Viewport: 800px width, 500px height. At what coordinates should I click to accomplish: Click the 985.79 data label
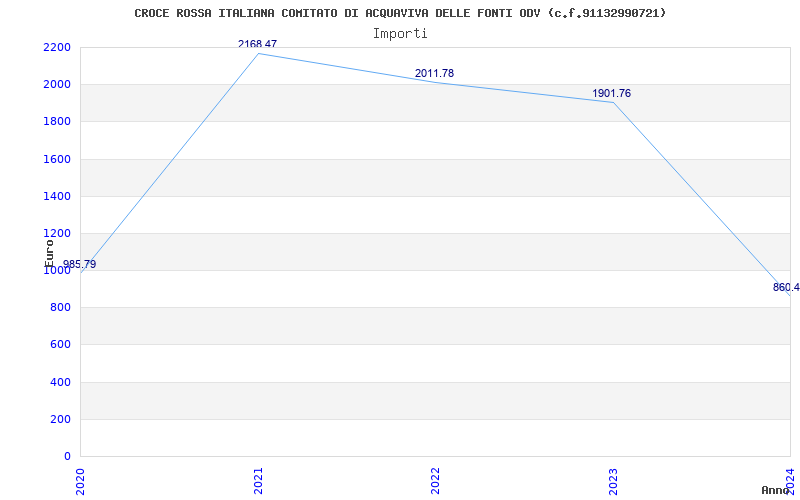(79, 264)
